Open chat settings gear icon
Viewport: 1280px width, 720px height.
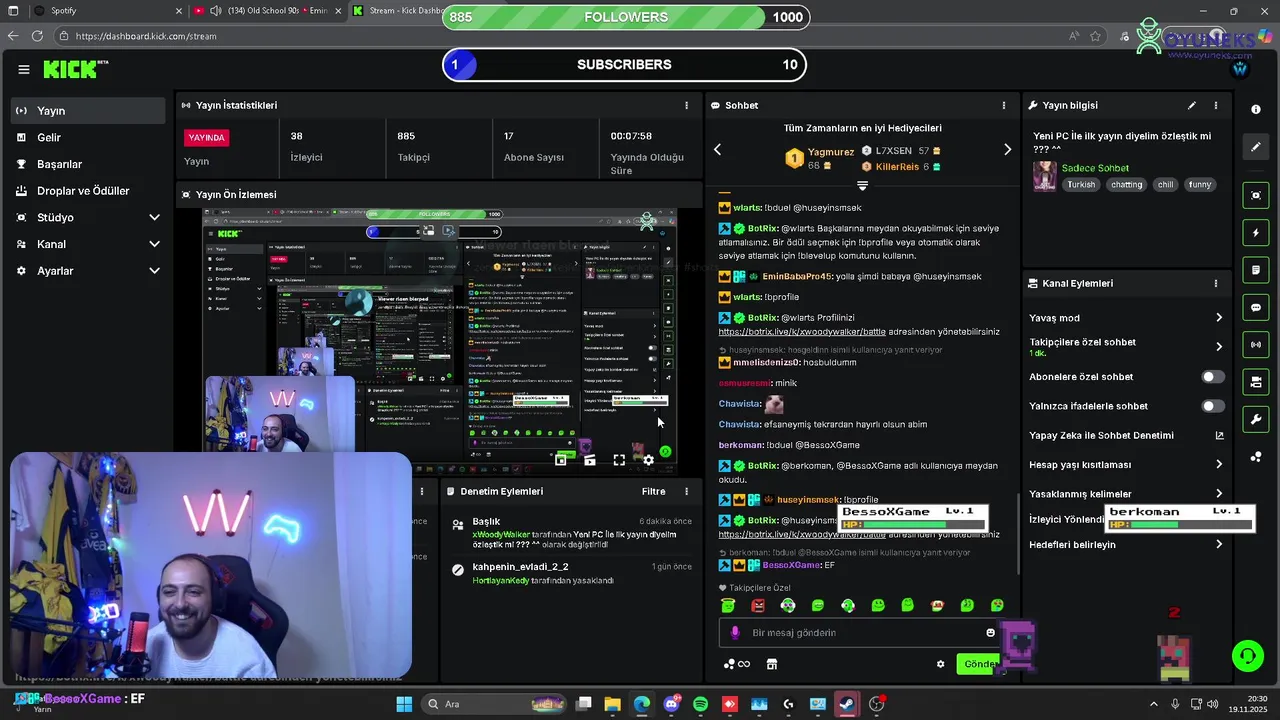[x=940, y=664]
